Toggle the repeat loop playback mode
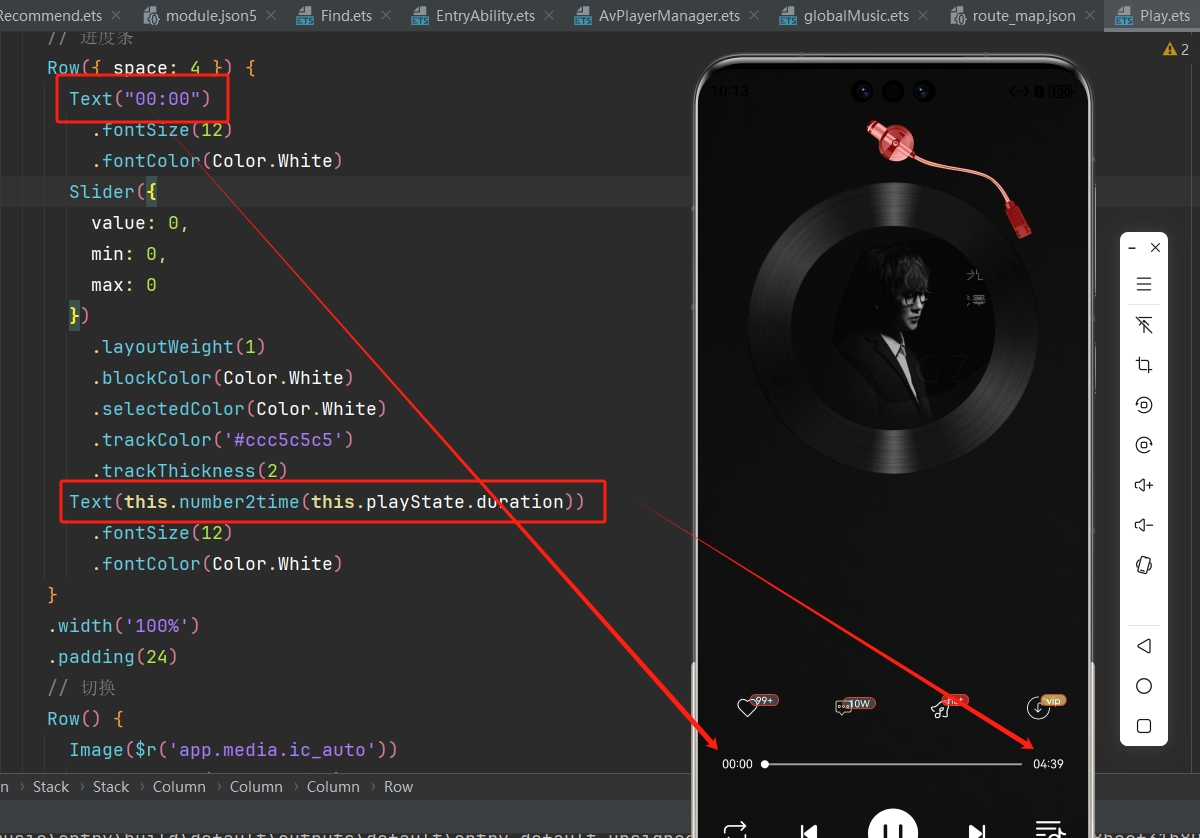This screenshot has height=838, width=1200. 735,829
